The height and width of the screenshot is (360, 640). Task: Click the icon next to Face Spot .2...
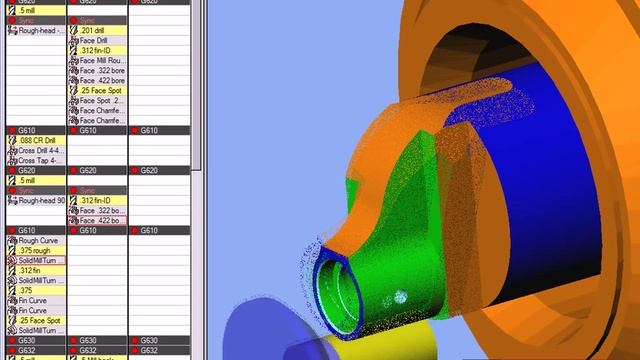(x=73, y=100)
